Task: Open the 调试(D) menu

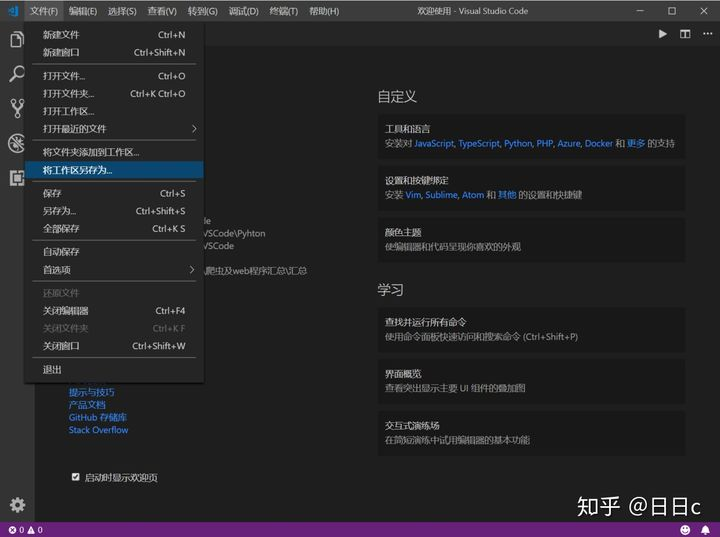Action: pyautogui.click(x=243, y=11)
